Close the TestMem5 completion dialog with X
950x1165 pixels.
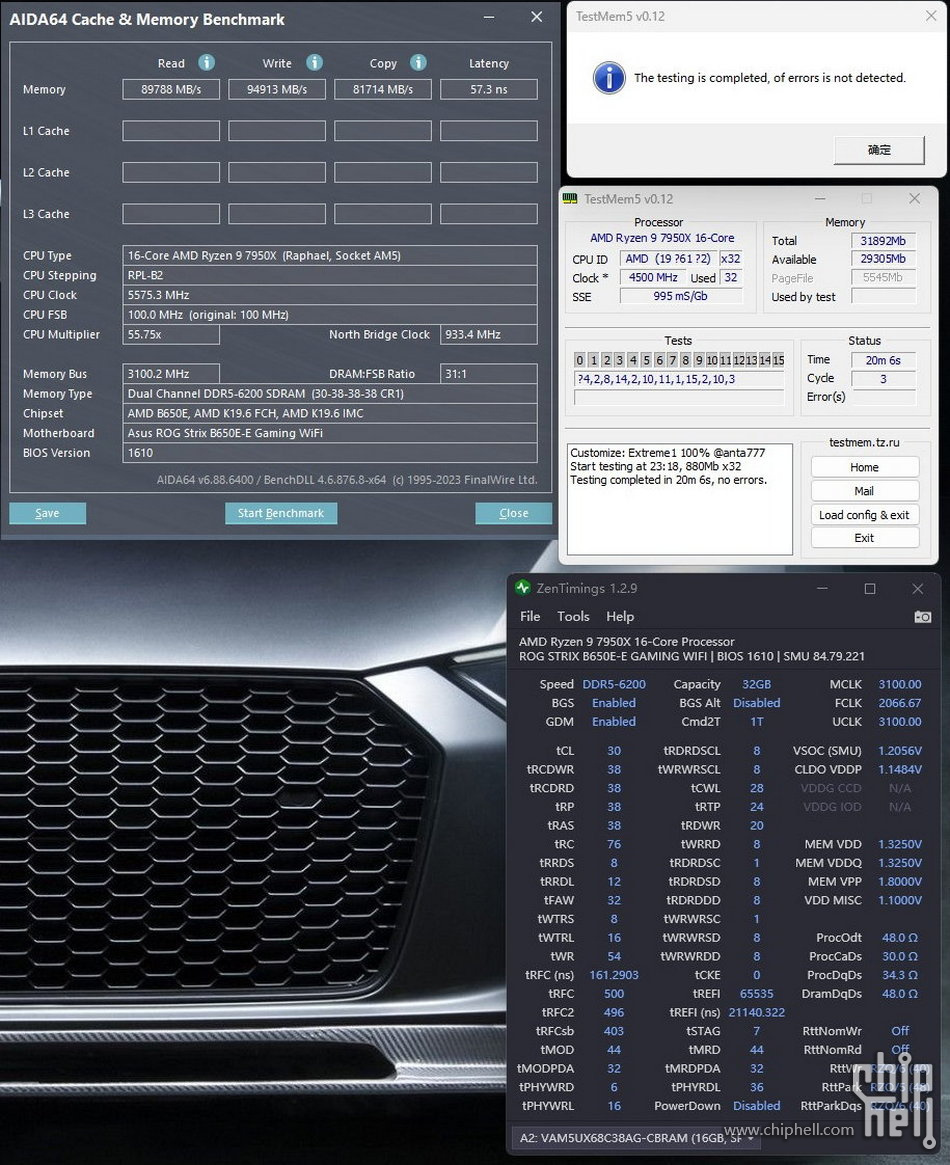[931, 16]
